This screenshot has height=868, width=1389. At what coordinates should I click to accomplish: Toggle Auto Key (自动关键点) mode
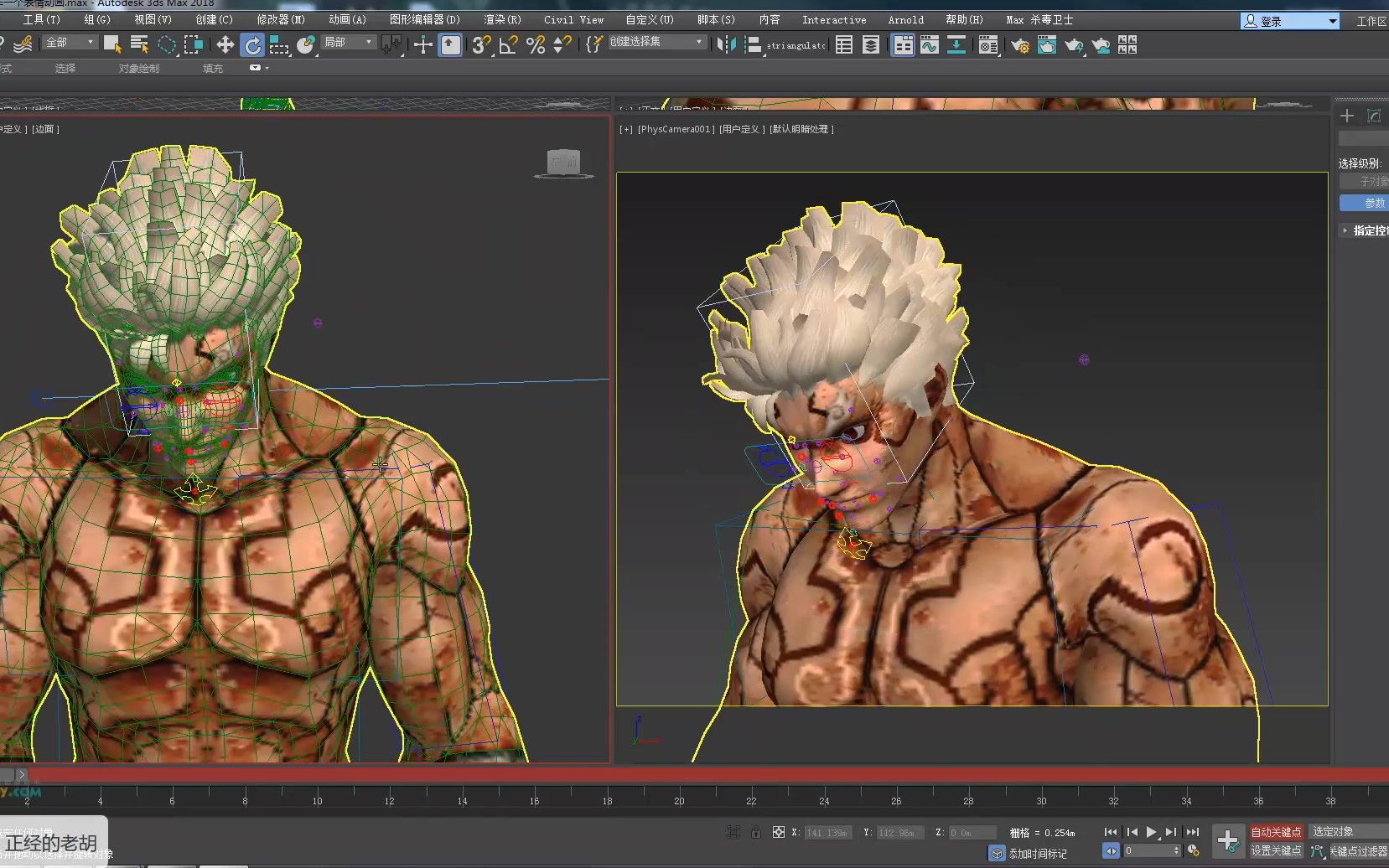[1276, 832]
